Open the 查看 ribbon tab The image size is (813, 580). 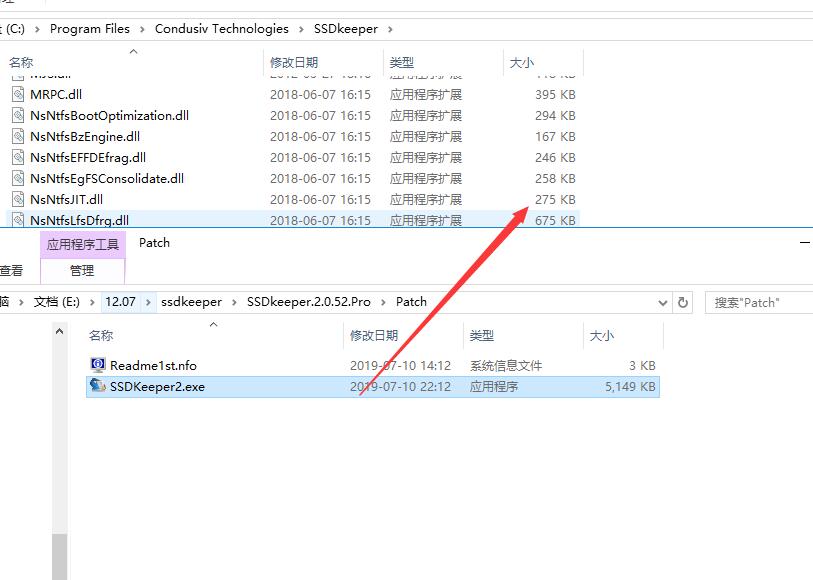pyautogui.click(x=11, y=271)
